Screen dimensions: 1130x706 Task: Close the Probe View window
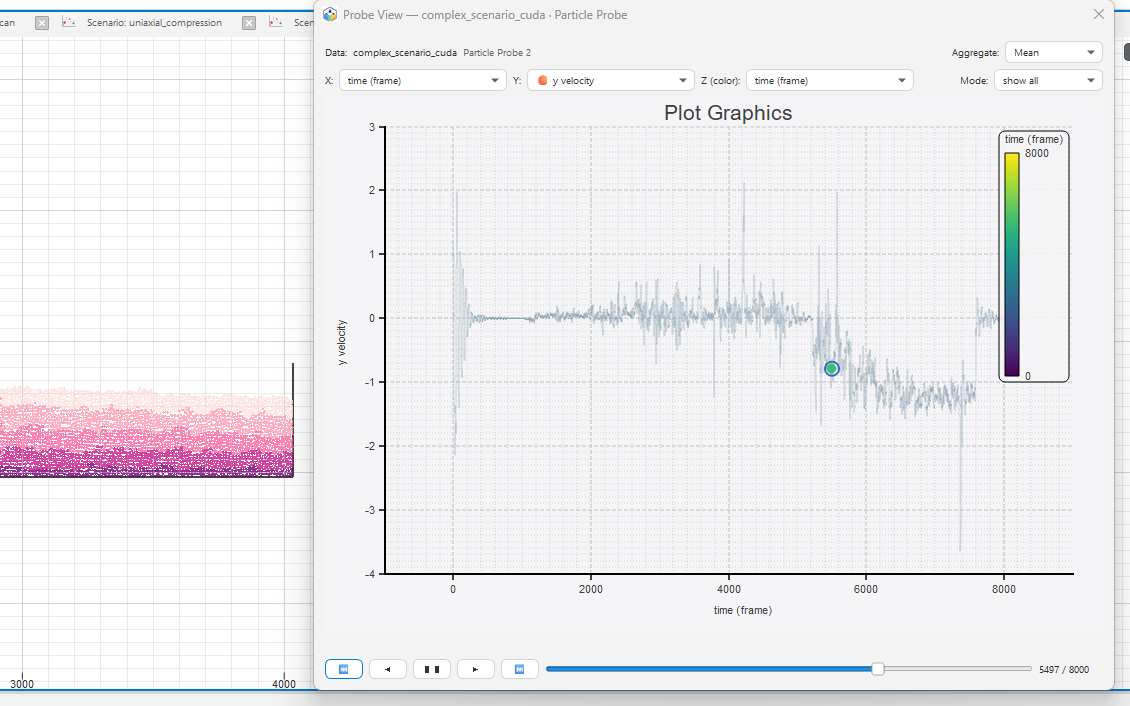(1098, 14)
